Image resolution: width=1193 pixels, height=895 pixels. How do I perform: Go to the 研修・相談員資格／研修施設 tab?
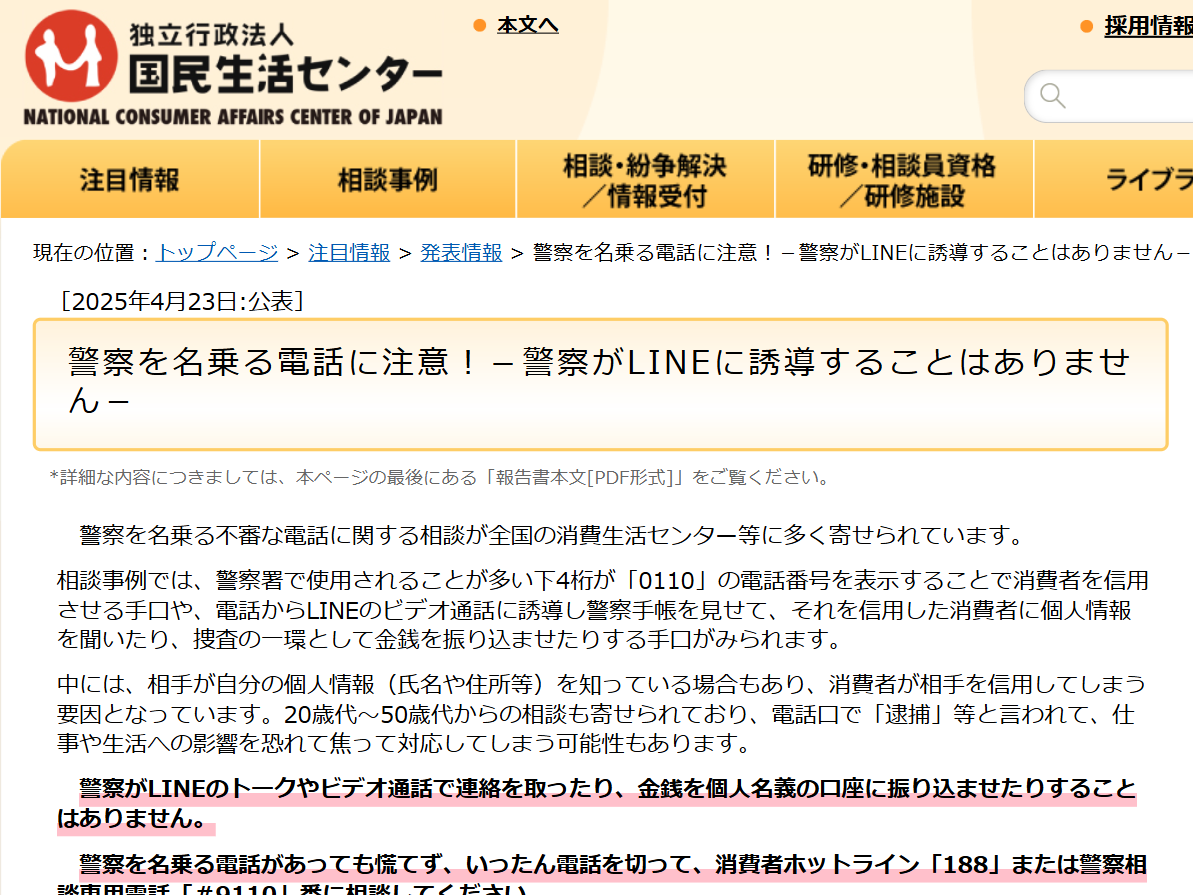coord(903,180)
